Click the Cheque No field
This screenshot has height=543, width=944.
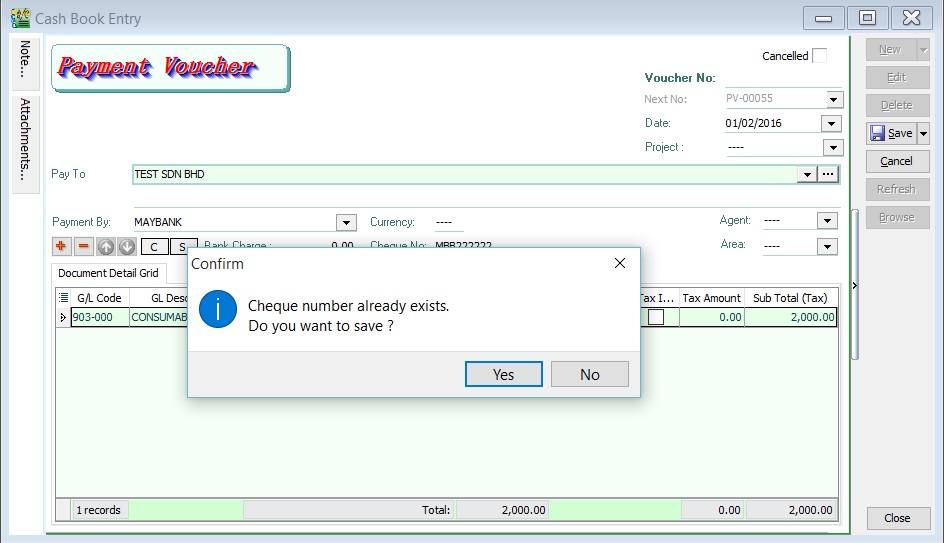tap(464, 245)
